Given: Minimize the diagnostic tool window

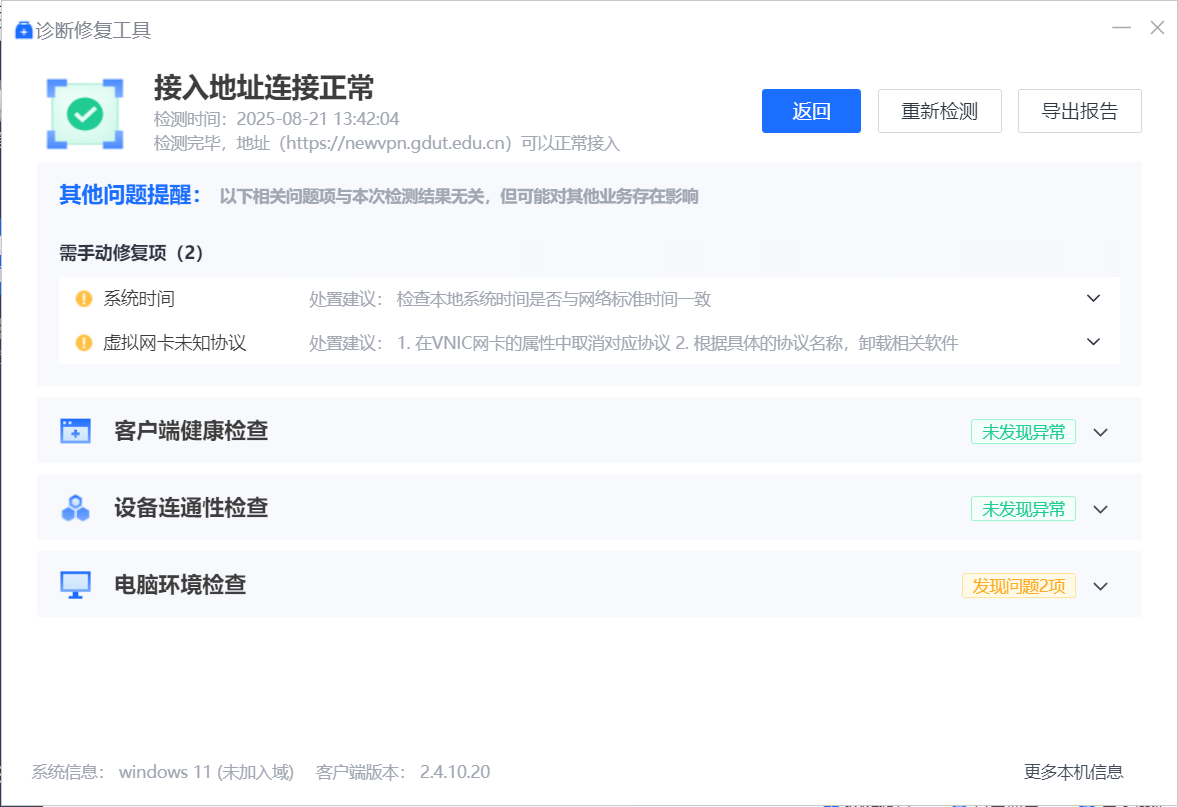Looking at the screenshot, I should pyautogui.click(x=1122, y=29).
